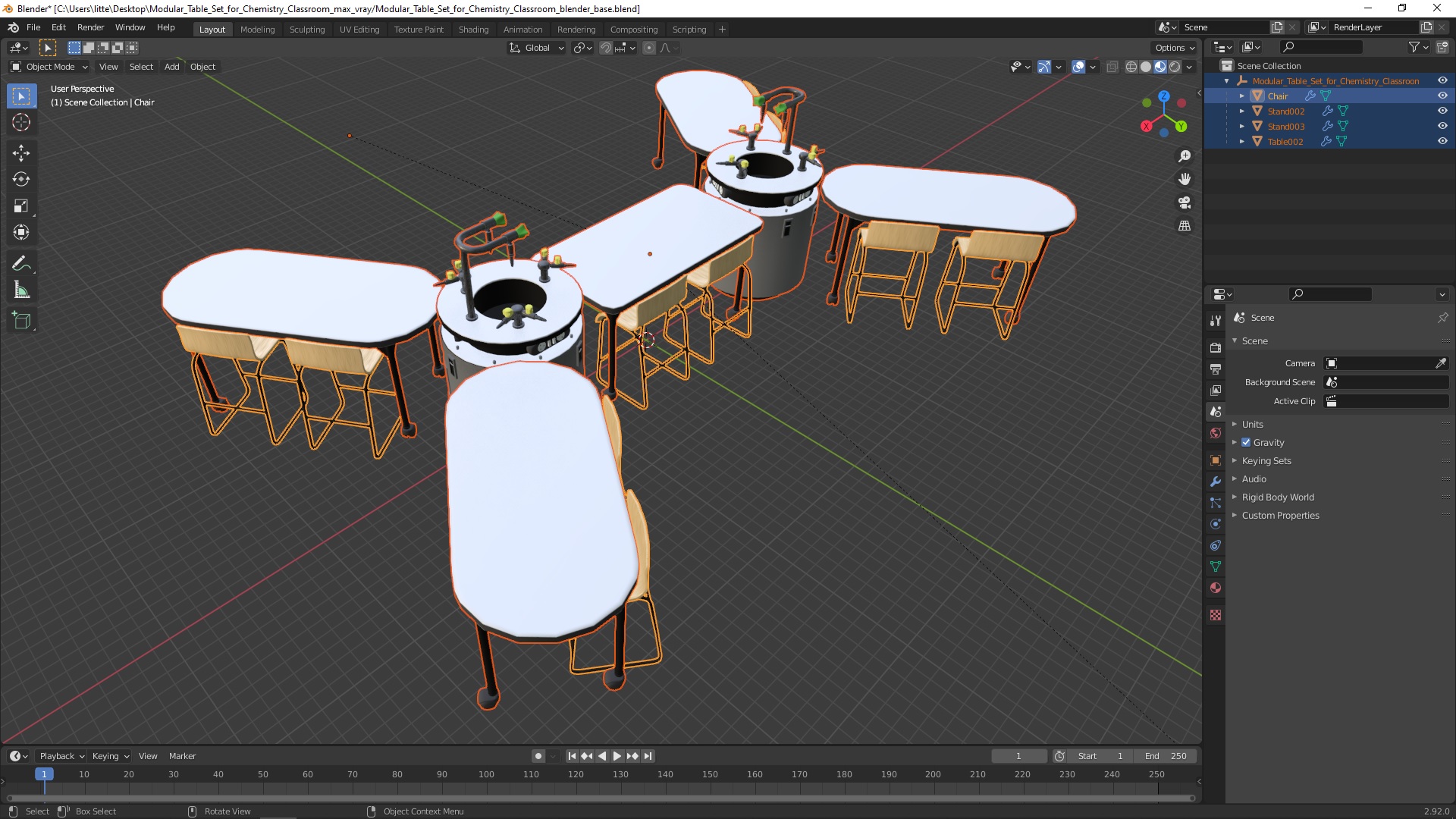Image resolution: width=1456 pixels, height=819 pixels.
Task: Open Render properties tab
Action: pos(1216,347)
